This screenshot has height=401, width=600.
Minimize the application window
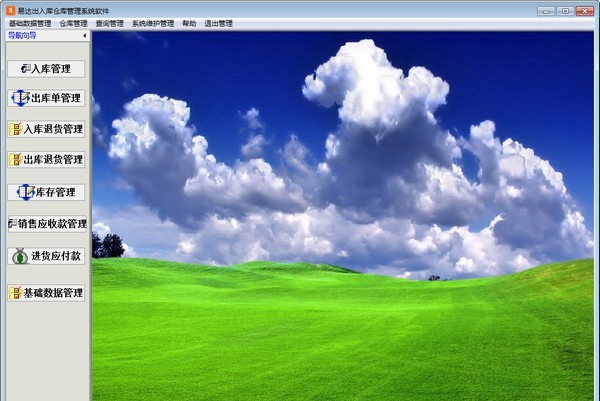click(546, 11)
